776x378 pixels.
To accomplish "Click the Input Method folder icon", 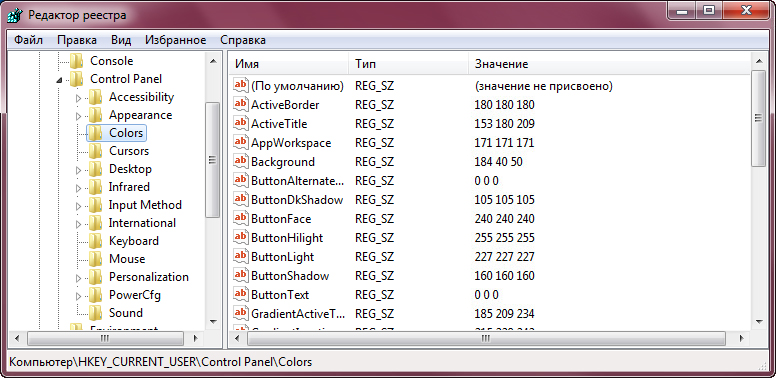I will point(95,205).
